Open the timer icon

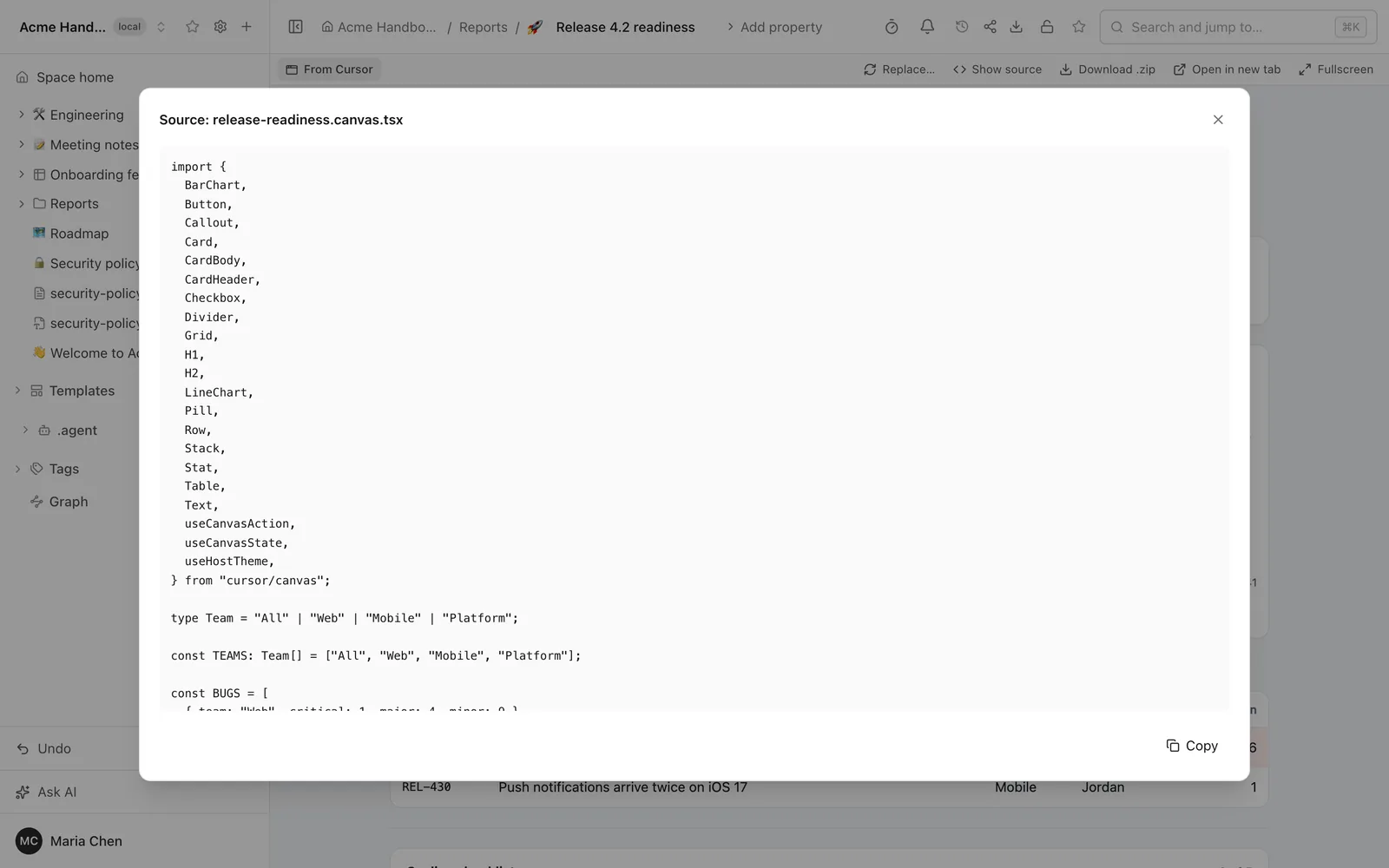[x=892, y=27]
